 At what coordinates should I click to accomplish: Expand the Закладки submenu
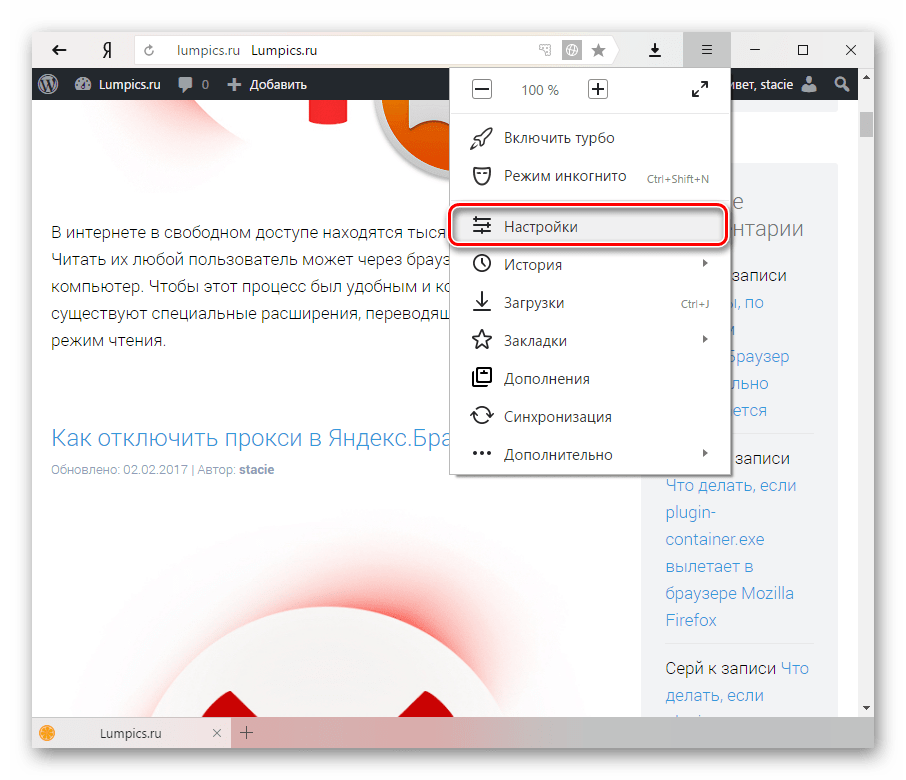pyautogui.click(x=704, y=340)
